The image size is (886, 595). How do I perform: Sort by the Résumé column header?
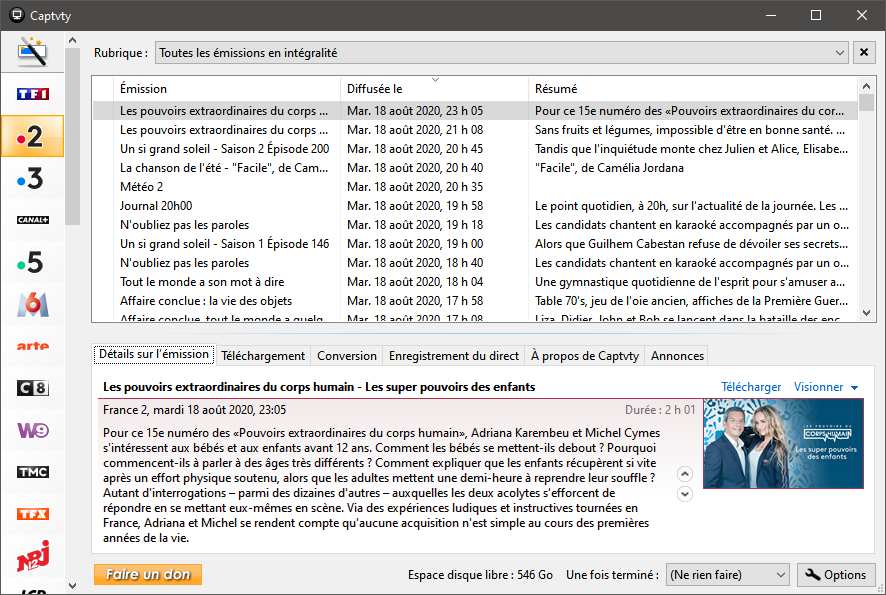693,89
